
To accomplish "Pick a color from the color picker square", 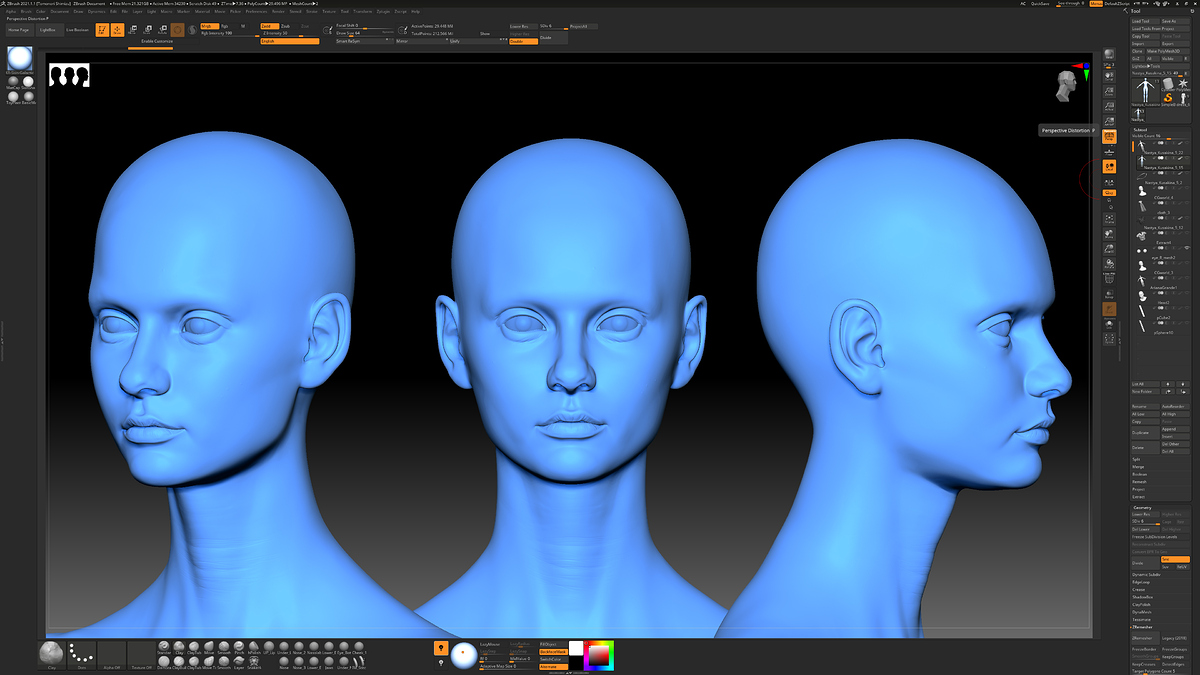I will (x=599, y=656).
